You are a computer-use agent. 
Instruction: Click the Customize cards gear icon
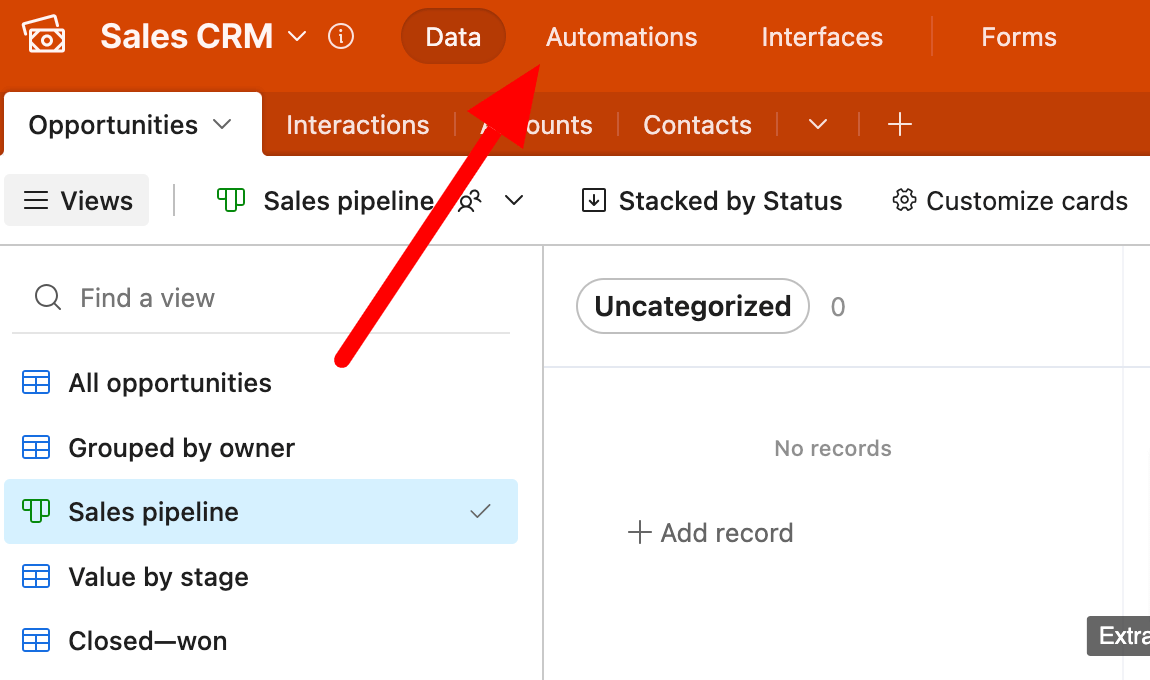coord(904,200)
